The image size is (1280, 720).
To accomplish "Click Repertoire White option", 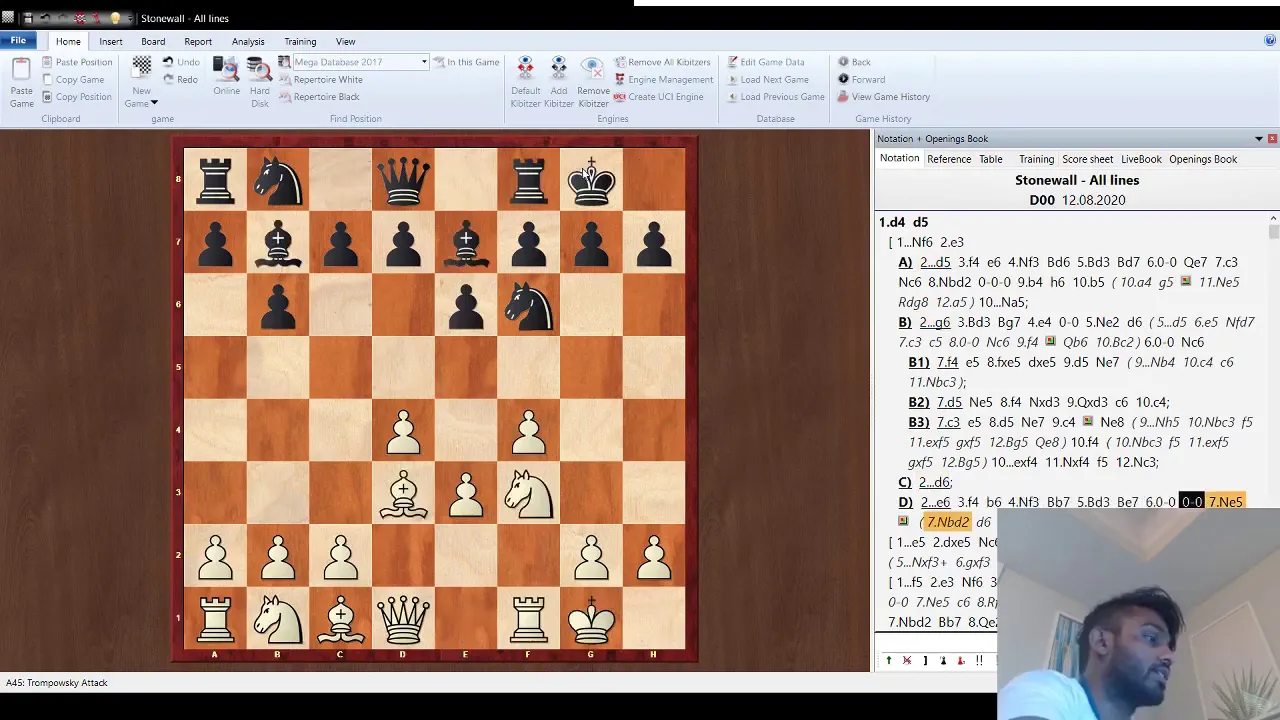I will click(x=320, y=80).
